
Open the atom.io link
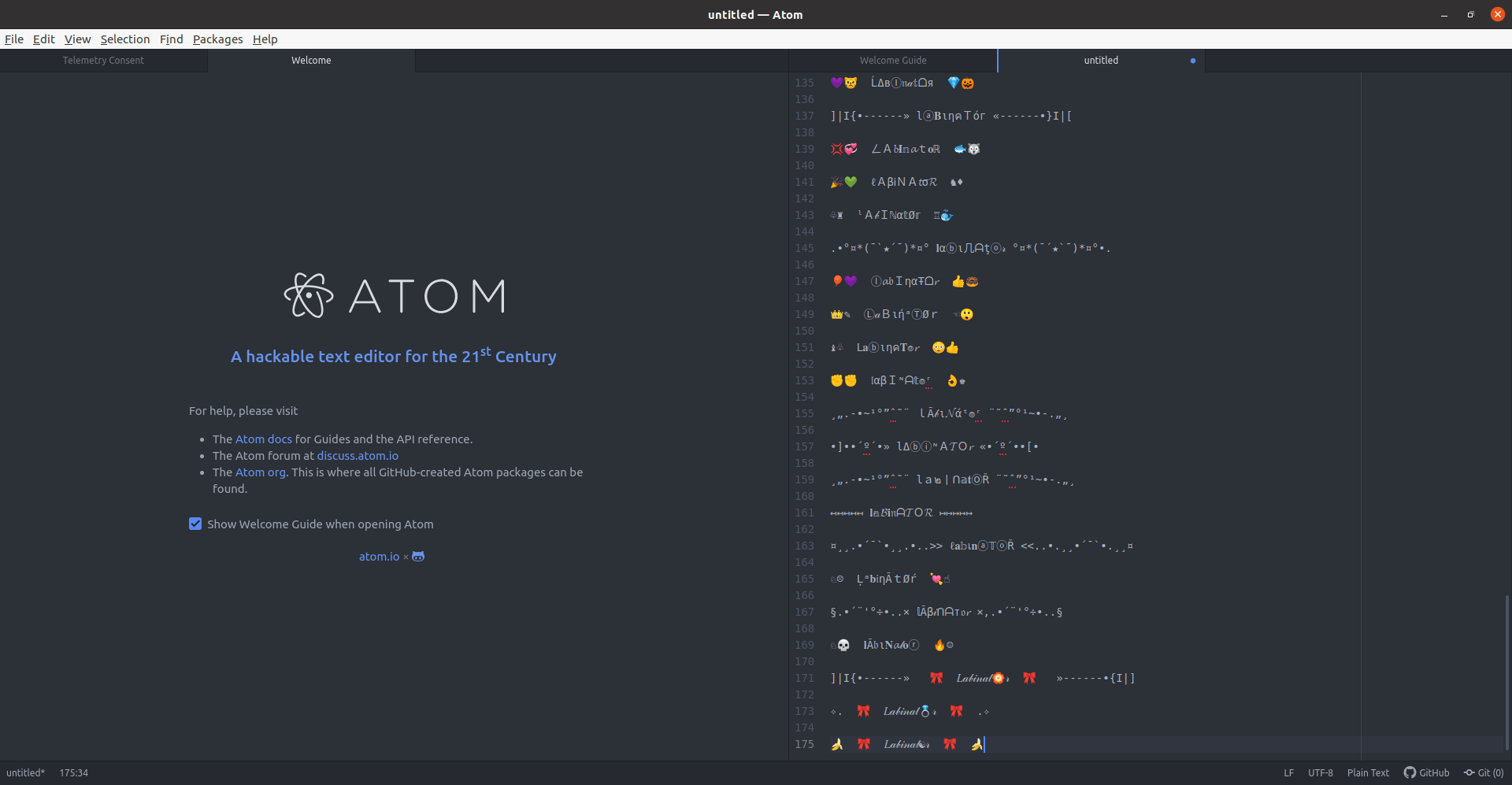[x=379, y=557]
